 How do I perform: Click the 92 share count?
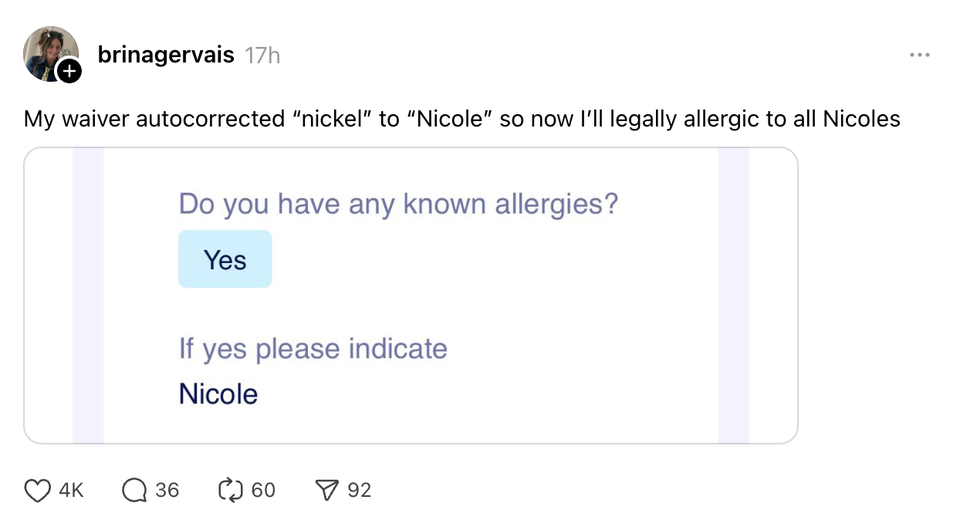[359, 490]
